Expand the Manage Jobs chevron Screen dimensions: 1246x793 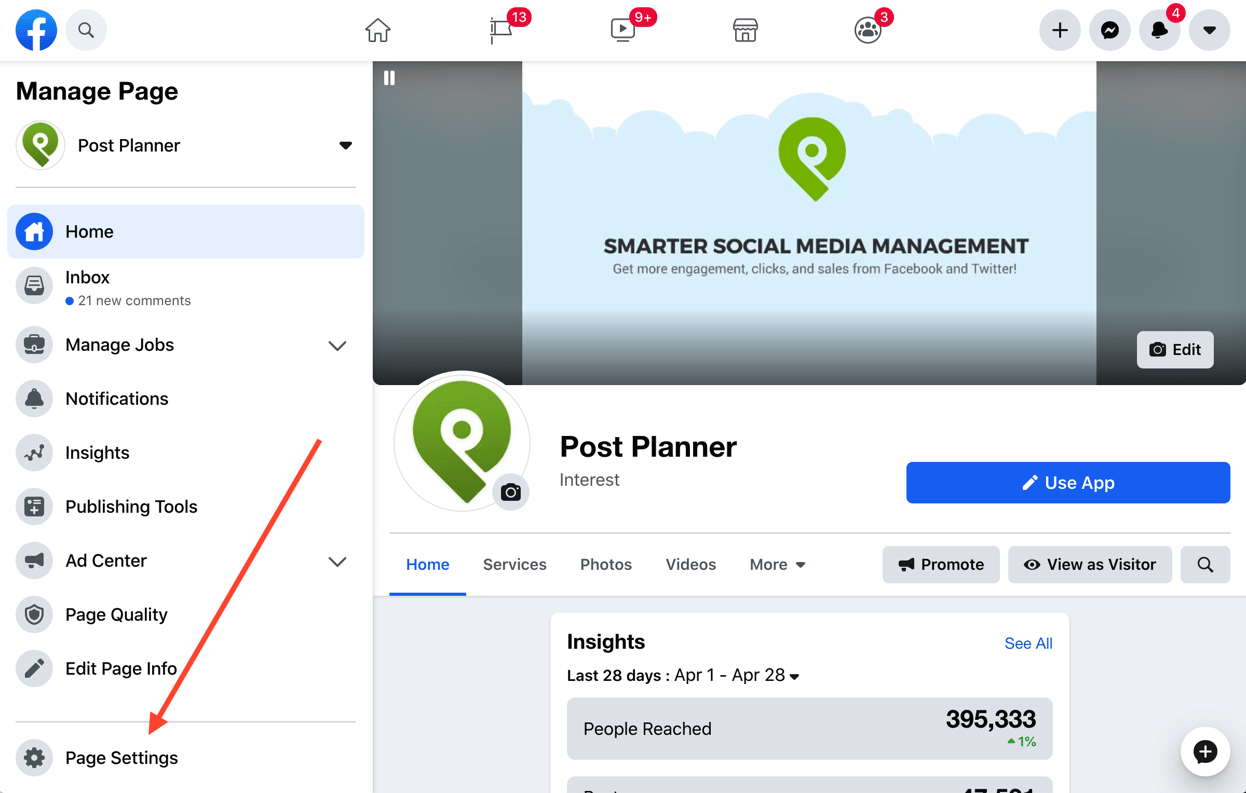tap(337, 346)
